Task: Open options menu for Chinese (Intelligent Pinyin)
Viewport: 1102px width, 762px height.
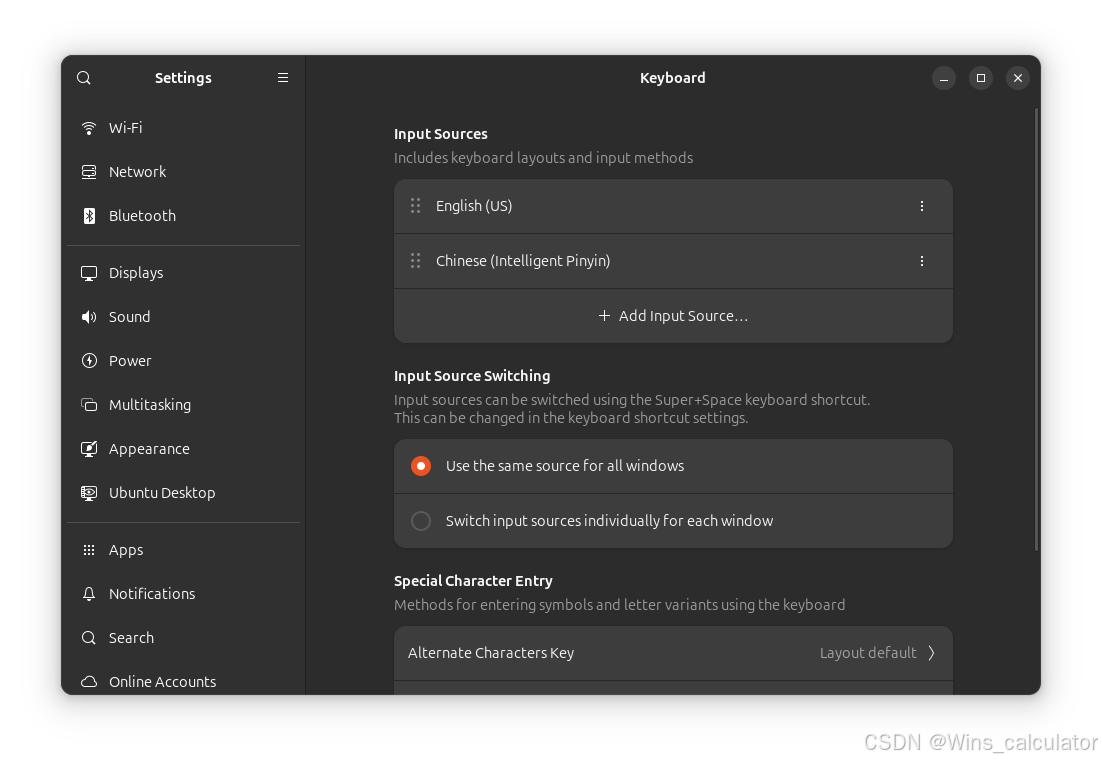Action: 921,261
